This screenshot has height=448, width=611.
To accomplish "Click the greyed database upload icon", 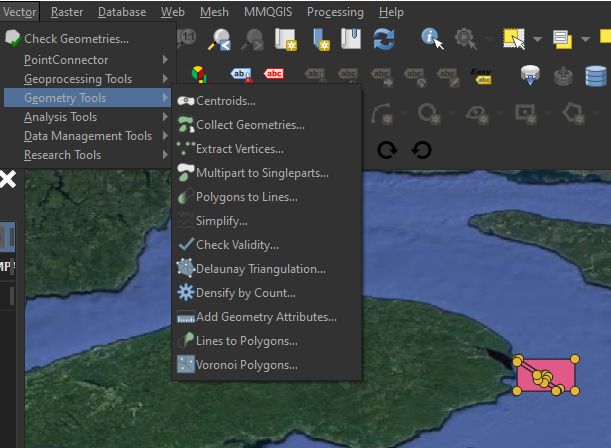I will click(x=563, y=76).
